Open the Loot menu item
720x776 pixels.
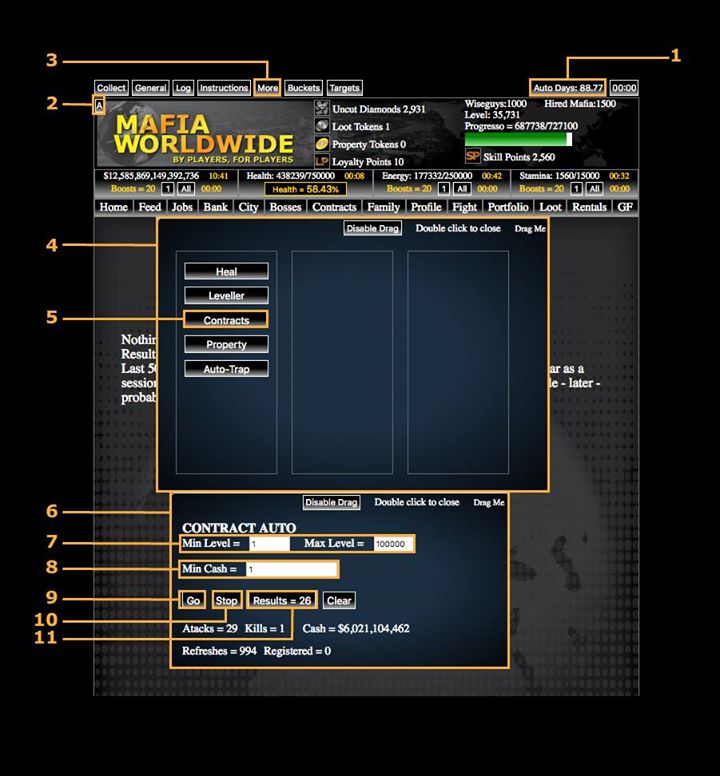click(550, 207)
